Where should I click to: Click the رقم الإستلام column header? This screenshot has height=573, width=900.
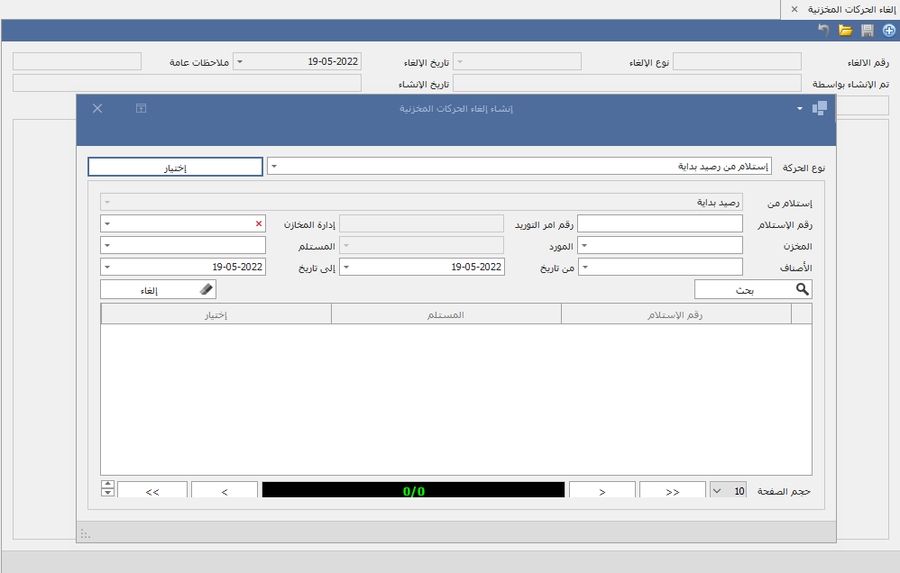click(x=676, y=315)
